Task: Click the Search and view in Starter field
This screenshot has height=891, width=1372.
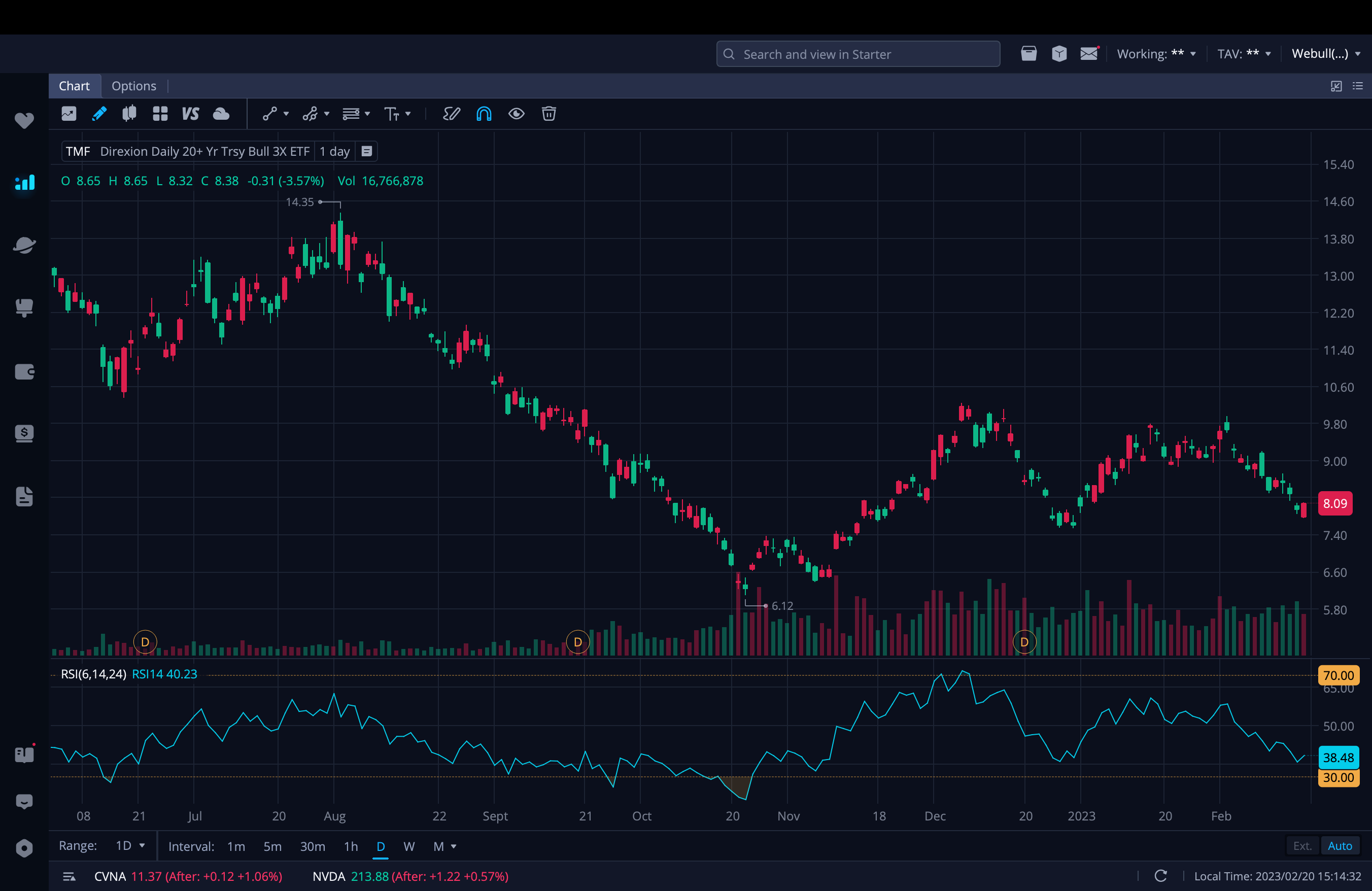Action: coord(858,54)
